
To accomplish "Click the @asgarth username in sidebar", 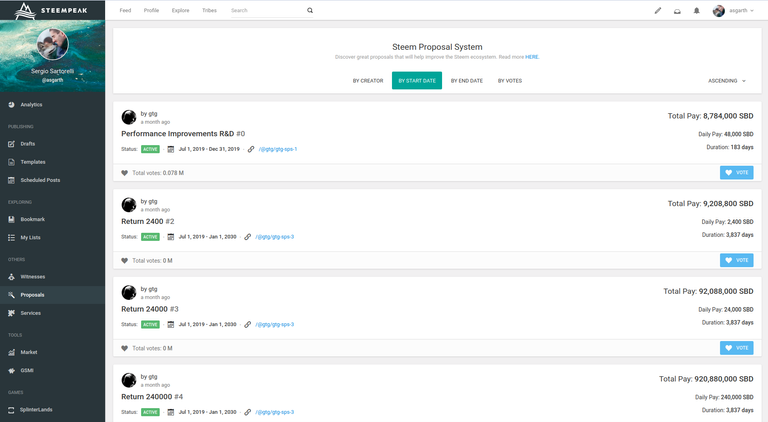I will (52, 80).
